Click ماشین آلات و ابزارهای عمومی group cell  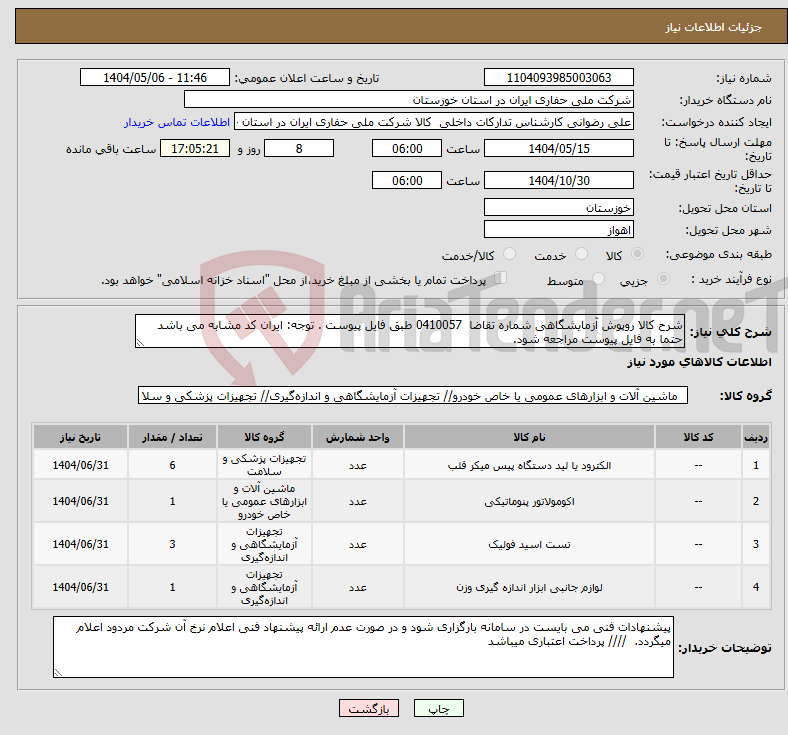264,501
